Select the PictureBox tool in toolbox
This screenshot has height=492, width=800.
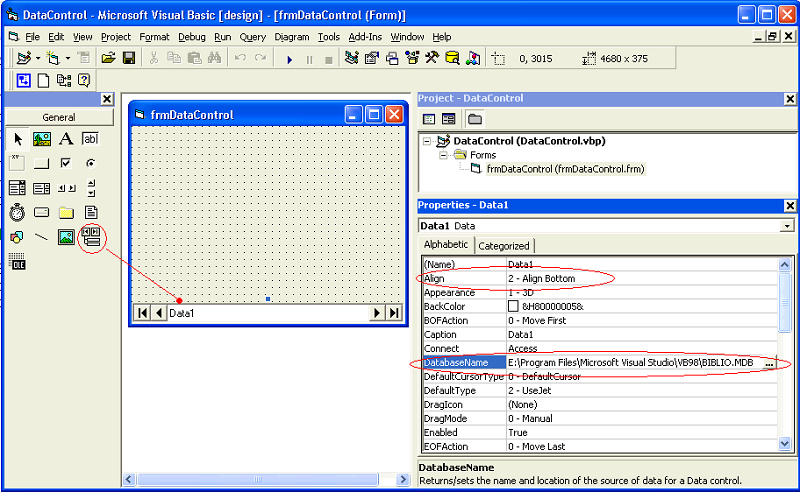pyautogui.click(x=42, y=139)
